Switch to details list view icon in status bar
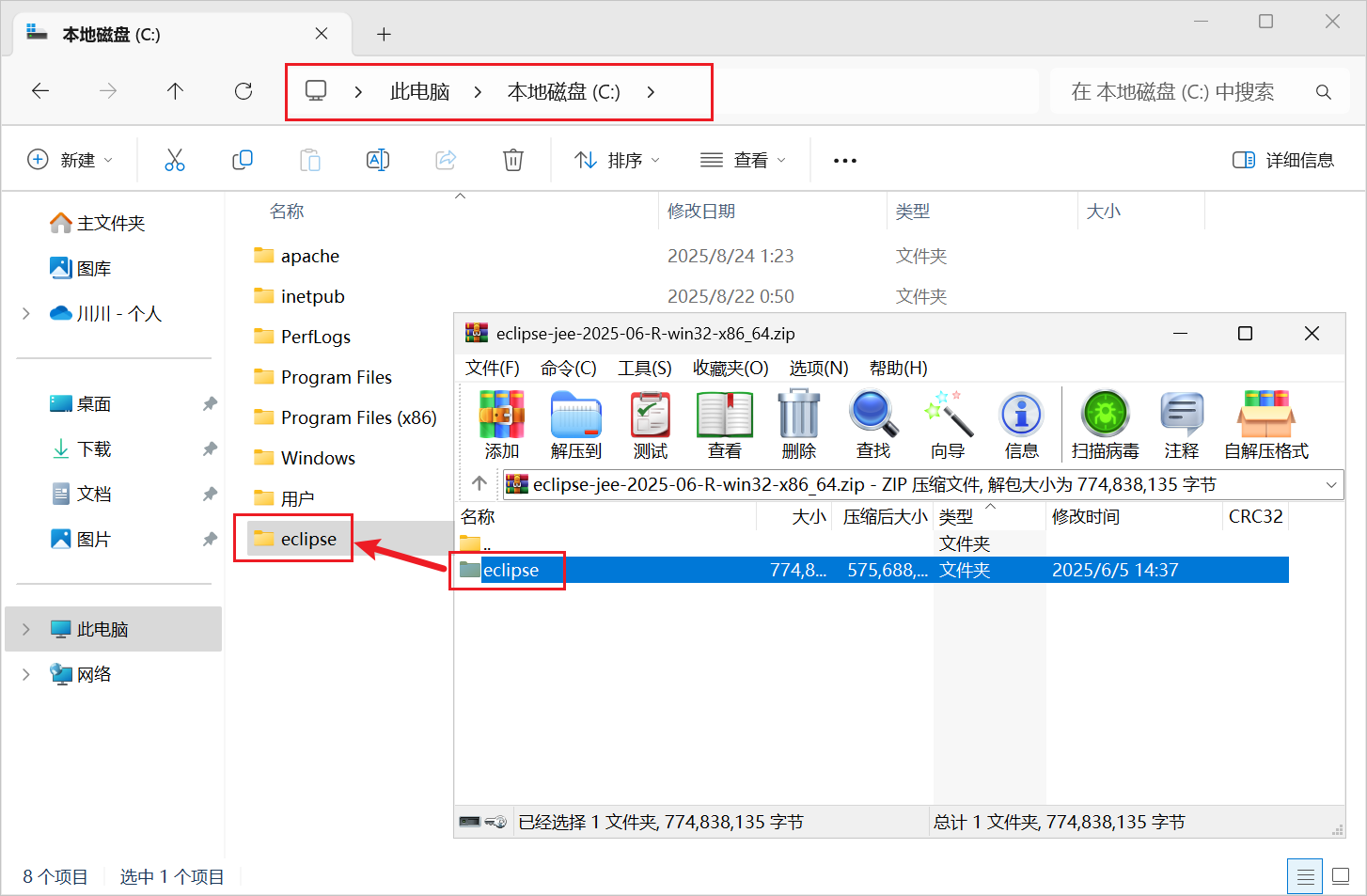This screenshot has height=896, width=1367. (x=1305, y=877)
